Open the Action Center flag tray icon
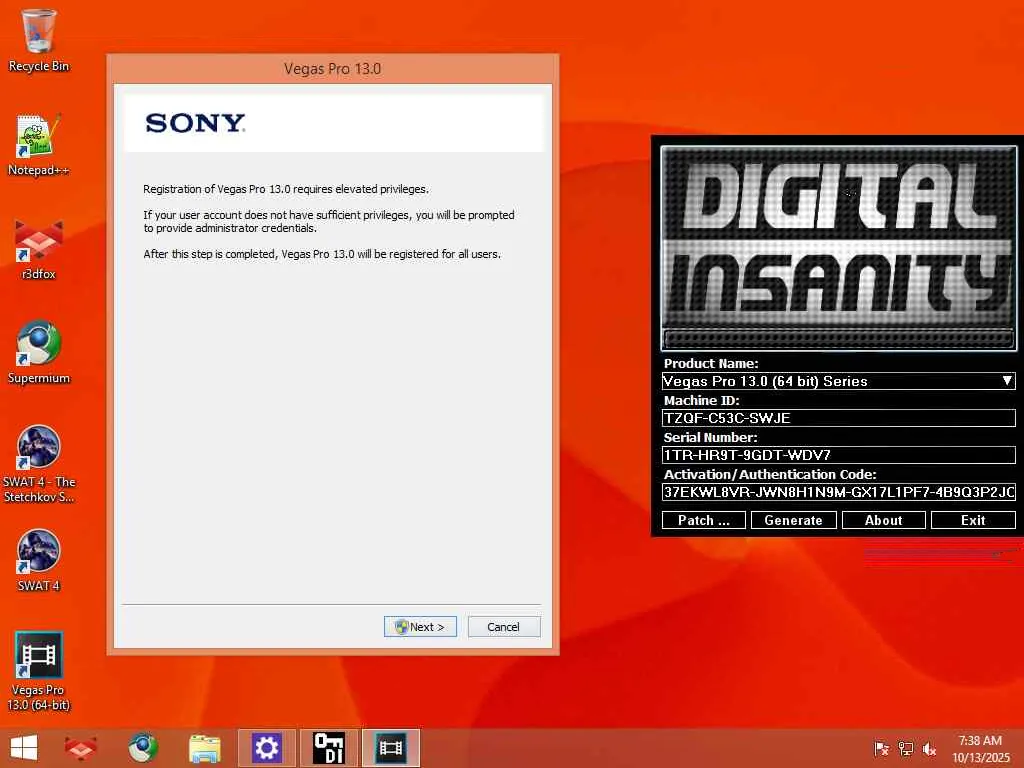Image resolution: width=1024 pixels, height=768 pixels. pyautogui.click(x=881, y=749)
